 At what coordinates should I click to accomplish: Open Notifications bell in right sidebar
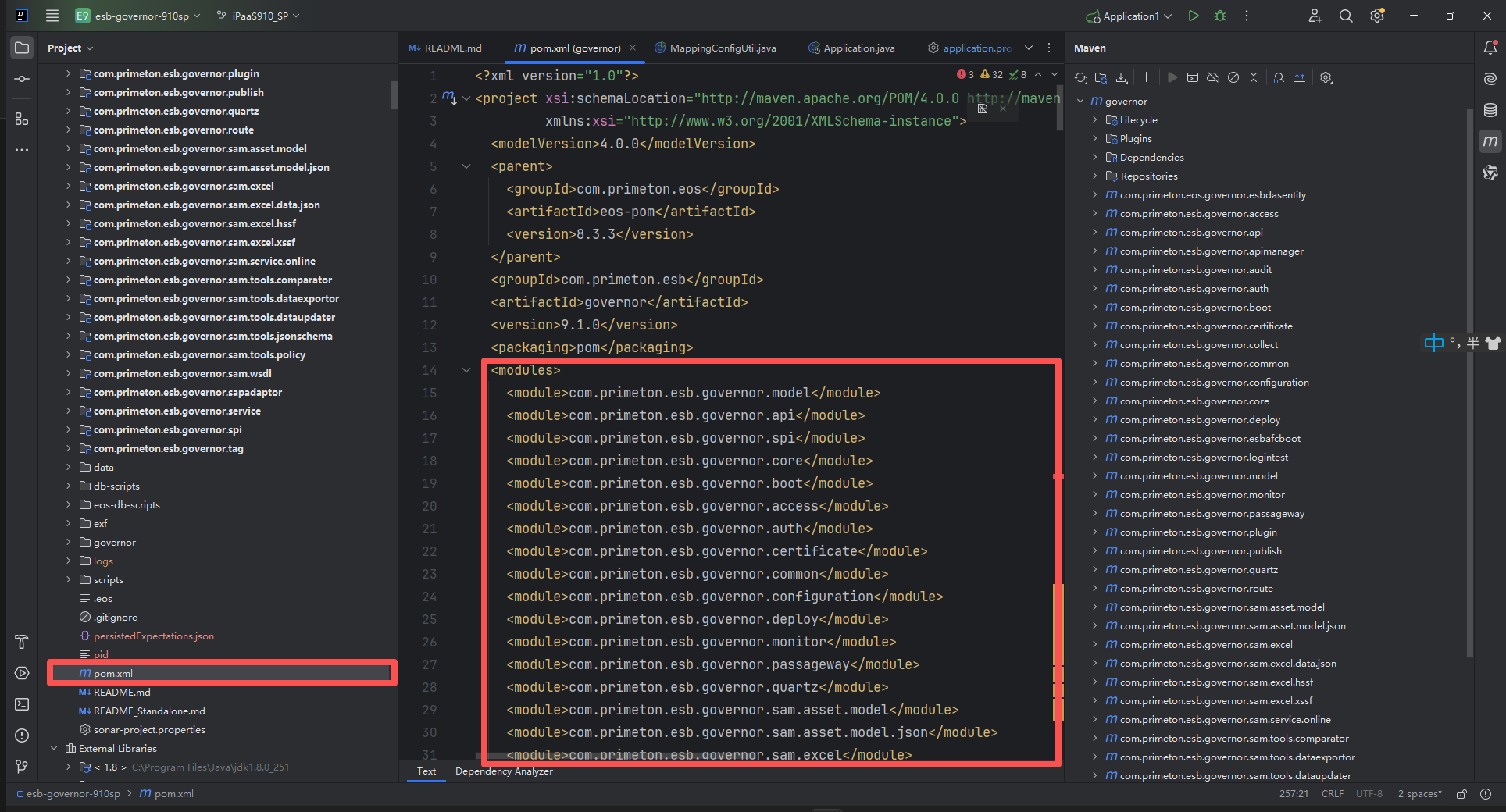pos(1490,48)
